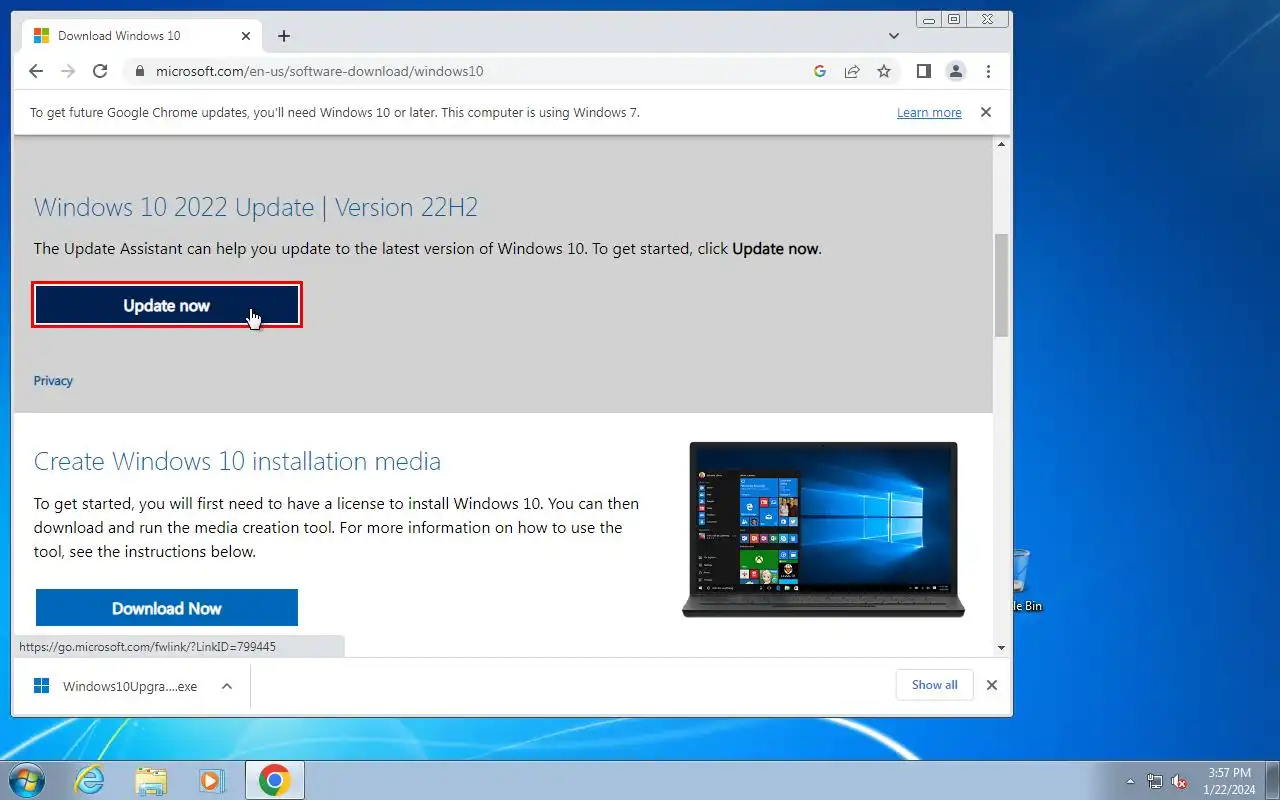Click the vertical scrollbar thumb
This screenshot has width=1280, height=800.
click(1001, 285)
